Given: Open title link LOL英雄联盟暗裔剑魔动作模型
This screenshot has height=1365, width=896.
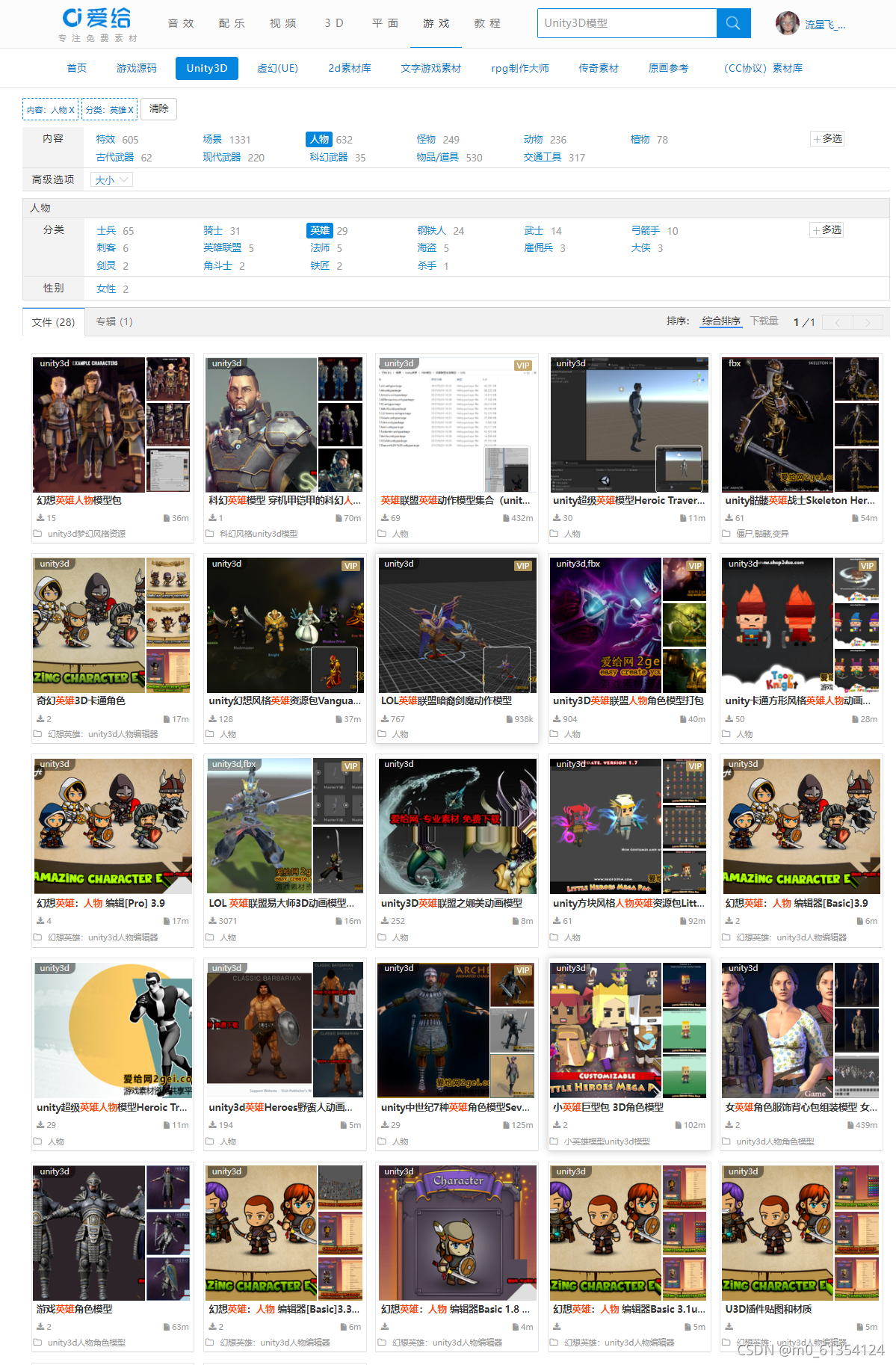Looking at the screenshot, I should coord(447,700).
